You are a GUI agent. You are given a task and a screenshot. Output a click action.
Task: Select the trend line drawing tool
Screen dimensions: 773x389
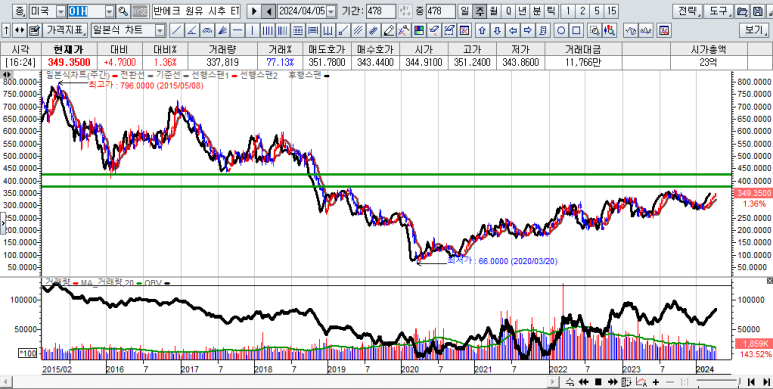(x=176, y=31)
